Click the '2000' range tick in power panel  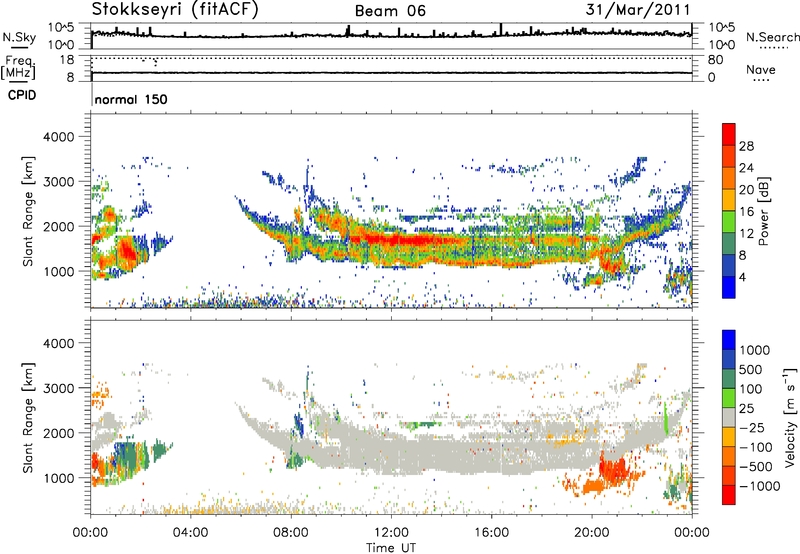[58, 226]
